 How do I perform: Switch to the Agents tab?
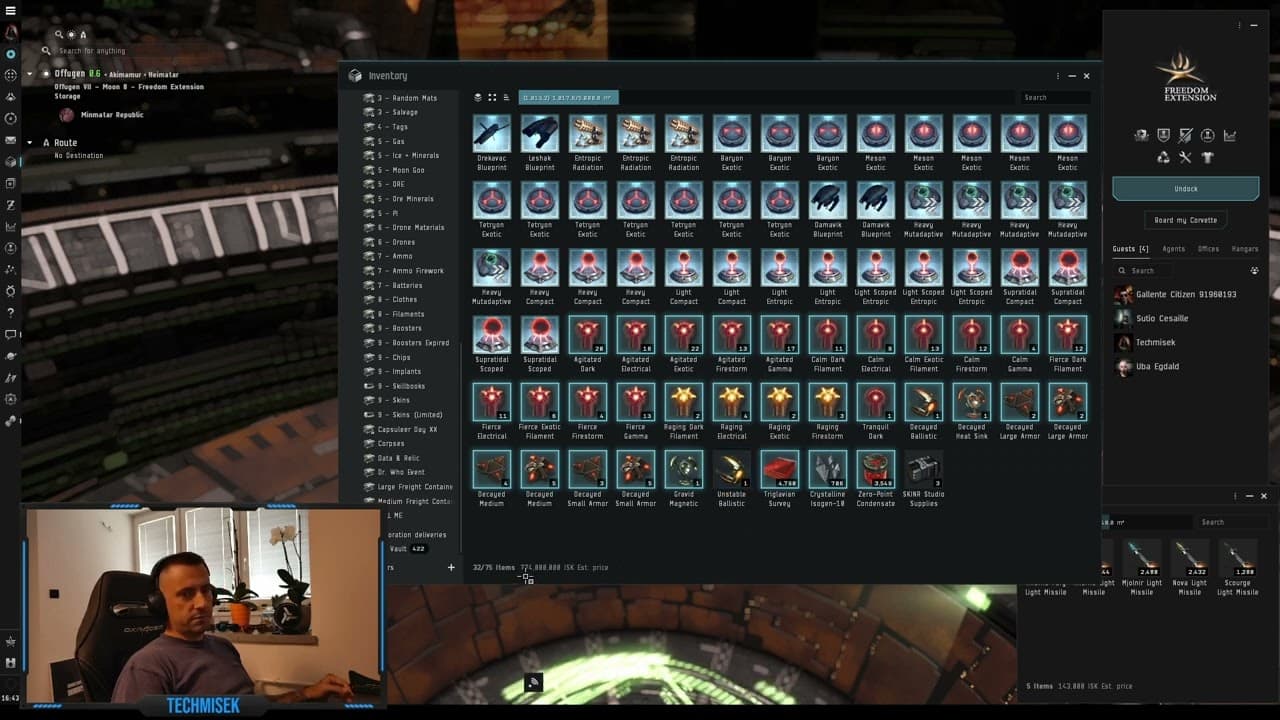(x=1174, y=249)
